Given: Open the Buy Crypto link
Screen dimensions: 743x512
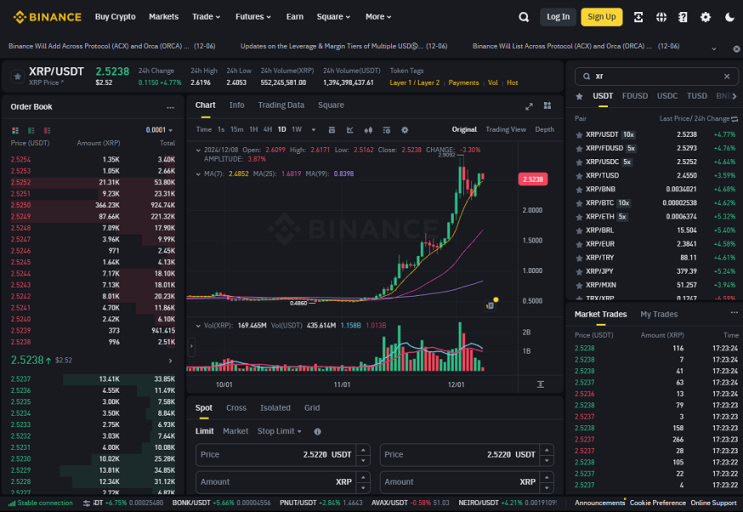Looking at the screenshot, I should (115, 17).
